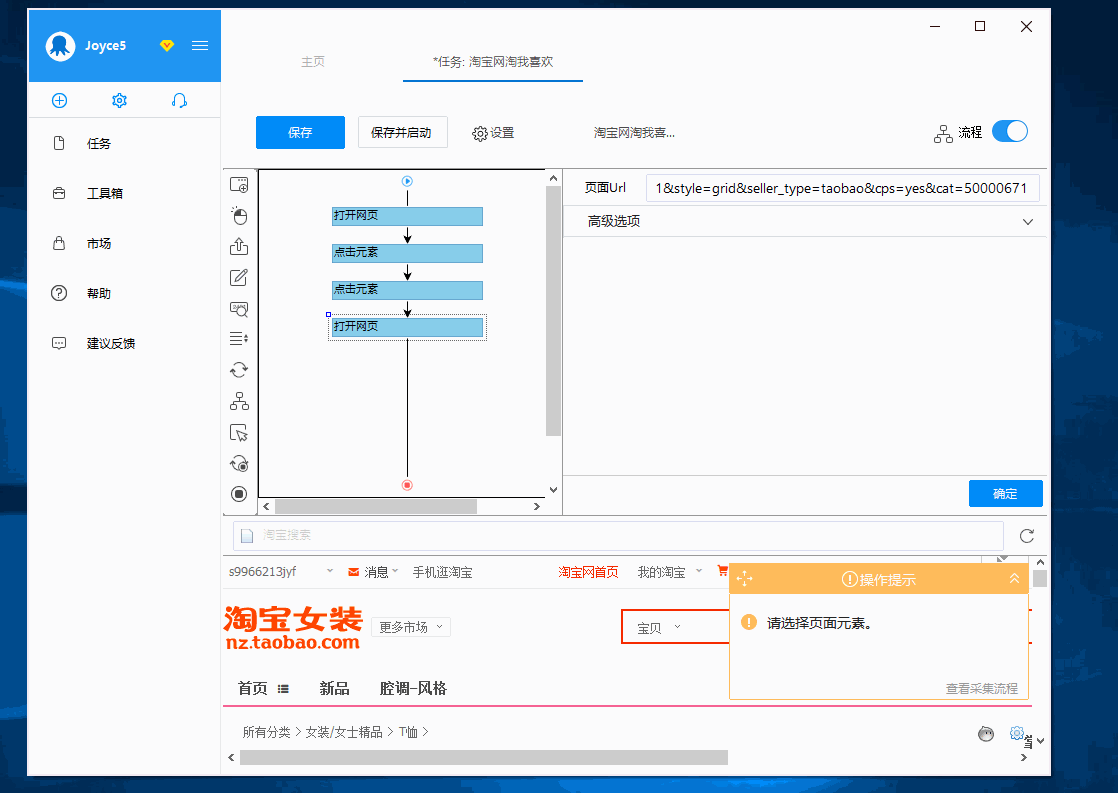Open 任务 in the sidebar
This screenshot has height=793, width=1118.
tap(98, 143)
